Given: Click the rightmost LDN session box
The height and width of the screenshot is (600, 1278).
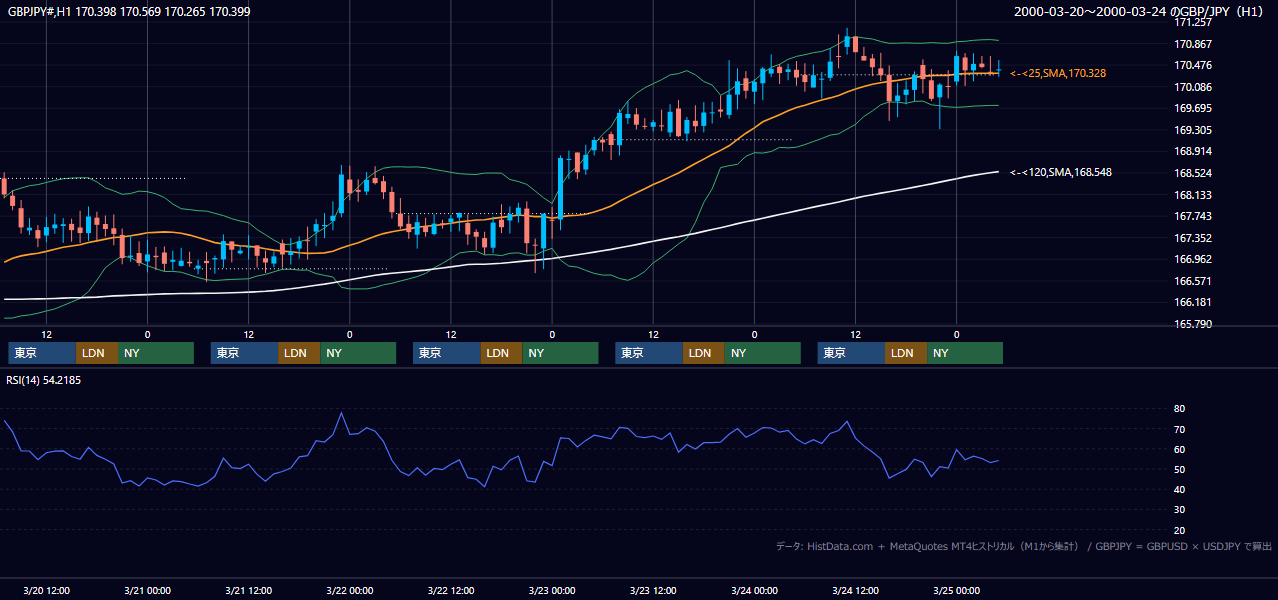Looking at the screenshot, I should (907, 353).
